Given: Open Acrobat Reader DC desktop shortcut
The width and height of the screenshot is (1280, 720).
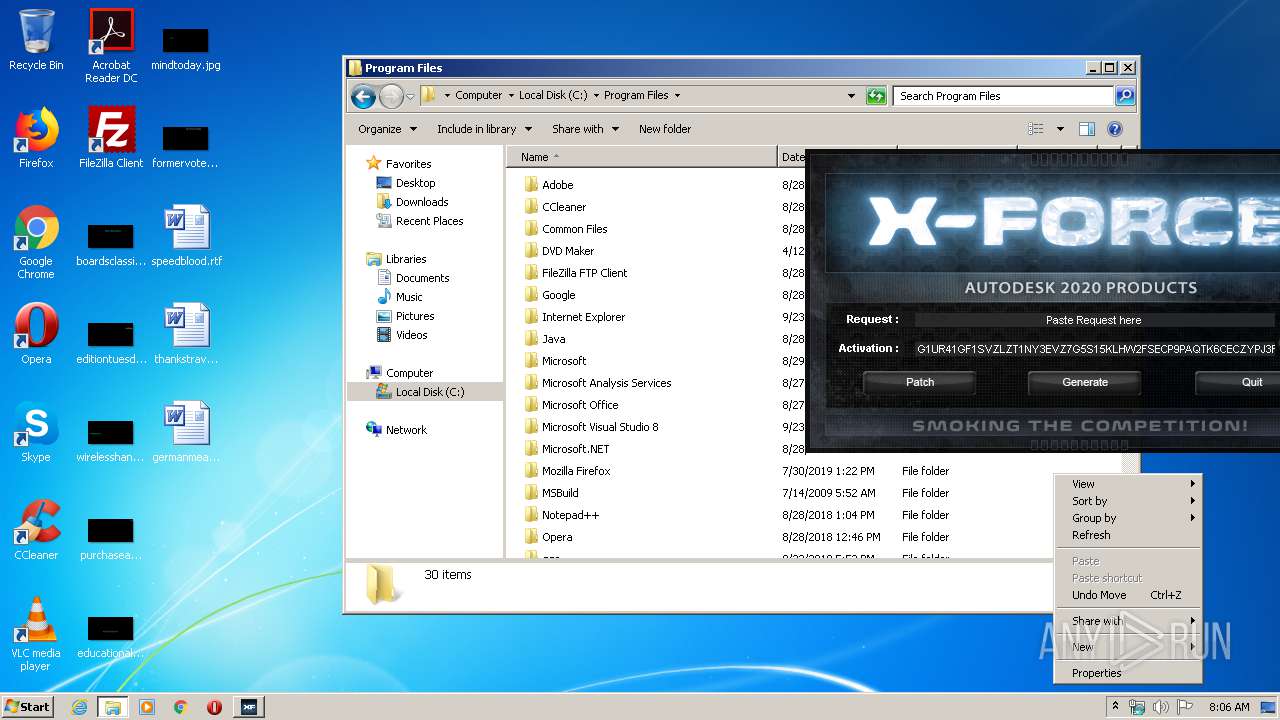Looking at the screenshot, I should point(111,46).
